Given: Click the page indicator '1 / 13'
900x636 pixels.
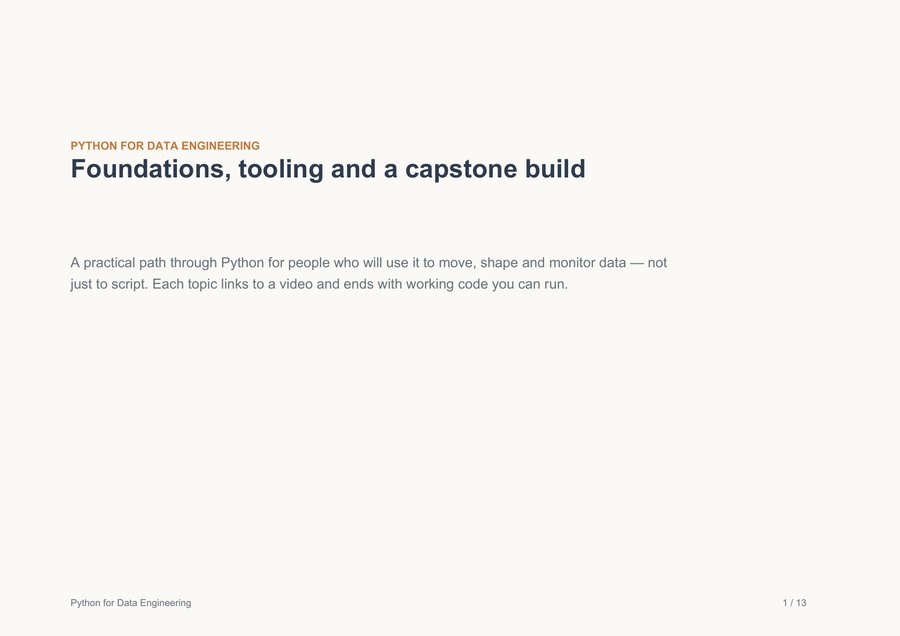Looking at the screenshot, I should pyautogui.click(x=794, y=603).
